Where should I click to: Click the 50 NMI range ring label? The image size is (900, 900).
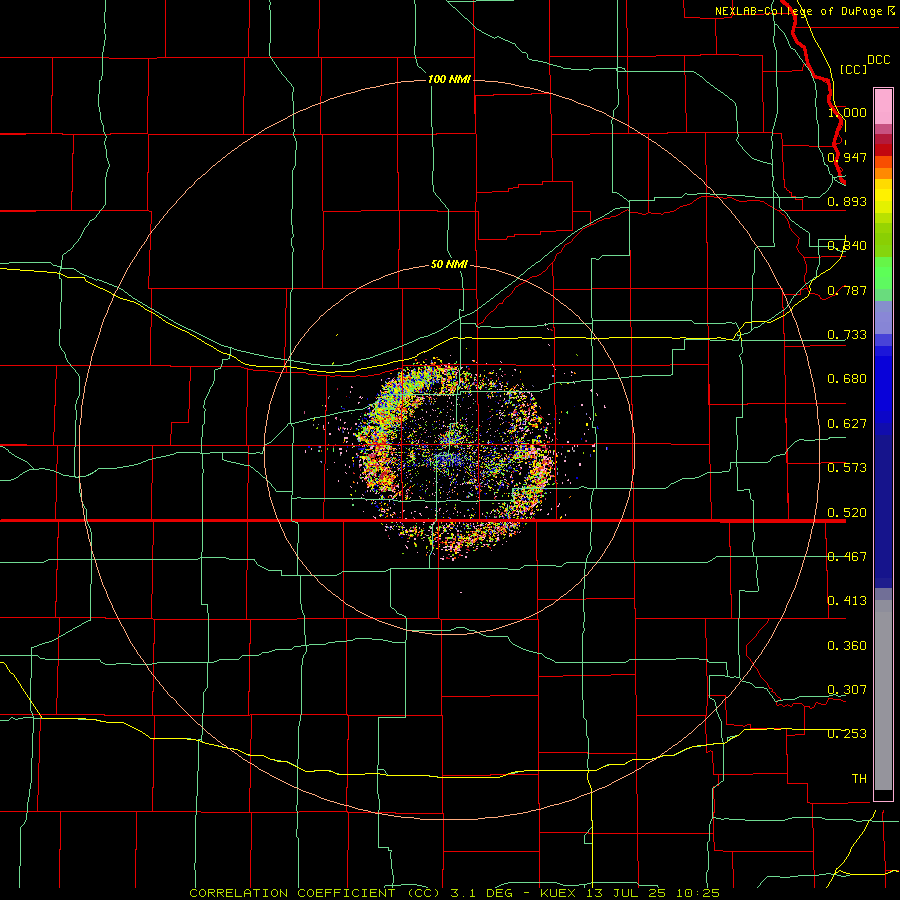click(449, 264)
